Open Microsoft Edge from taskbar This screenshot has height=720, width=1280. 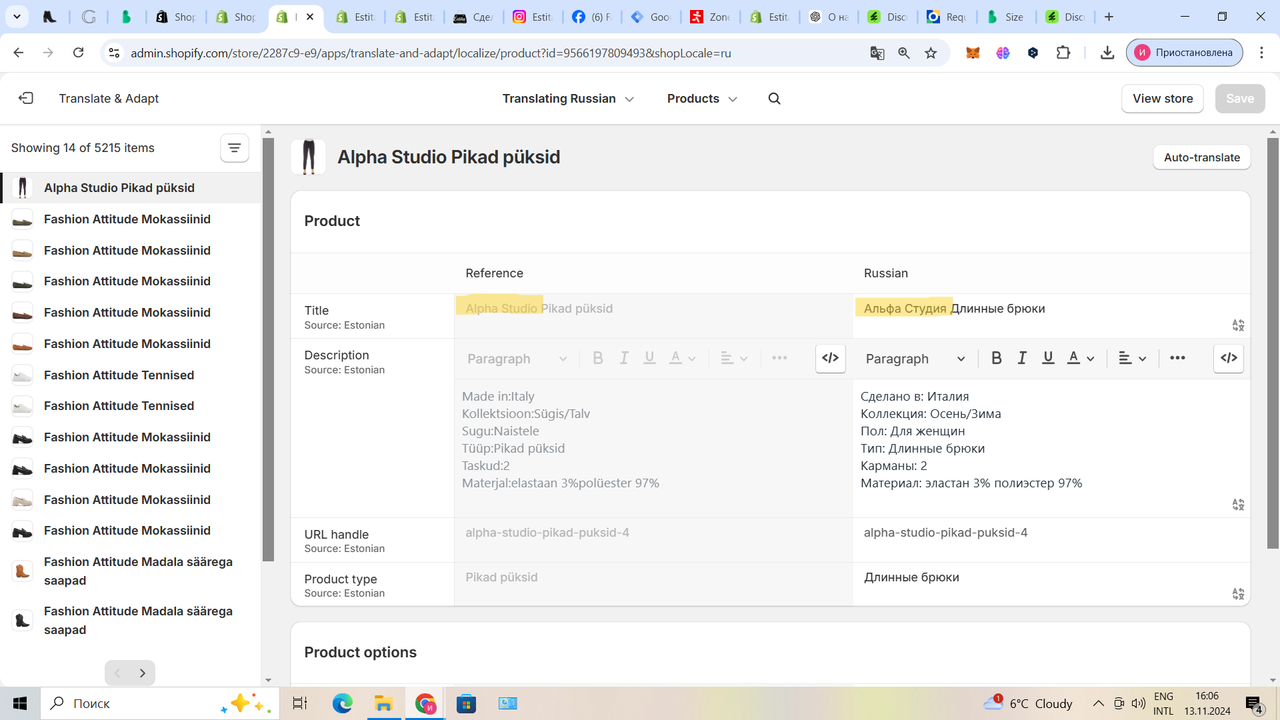pyautogui.click(x=342, y=703)
